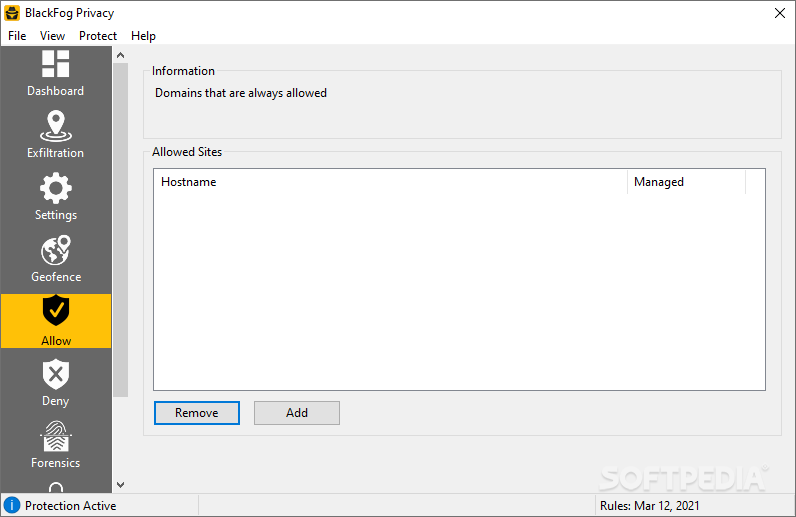Sort by the Managed column header

pyautogui.click(x=686, y=182)
